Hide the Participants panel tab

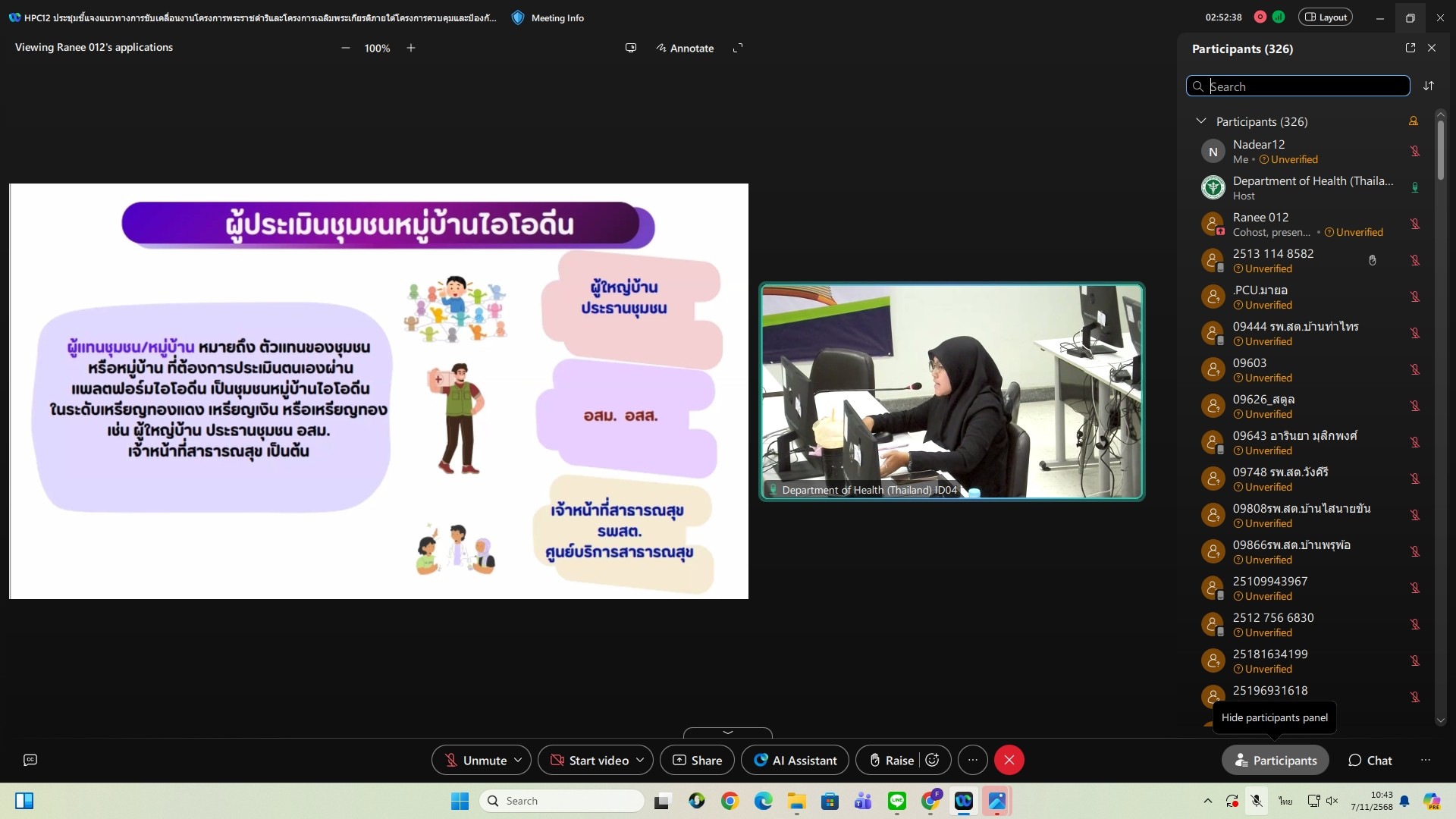pyautogui.click(x=1275, y=760)
